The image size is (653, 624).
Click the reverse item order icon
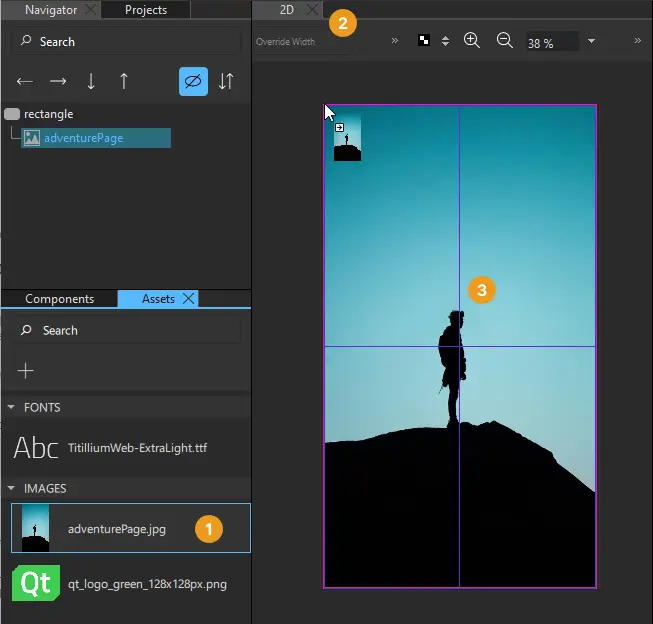click(226, 82)
